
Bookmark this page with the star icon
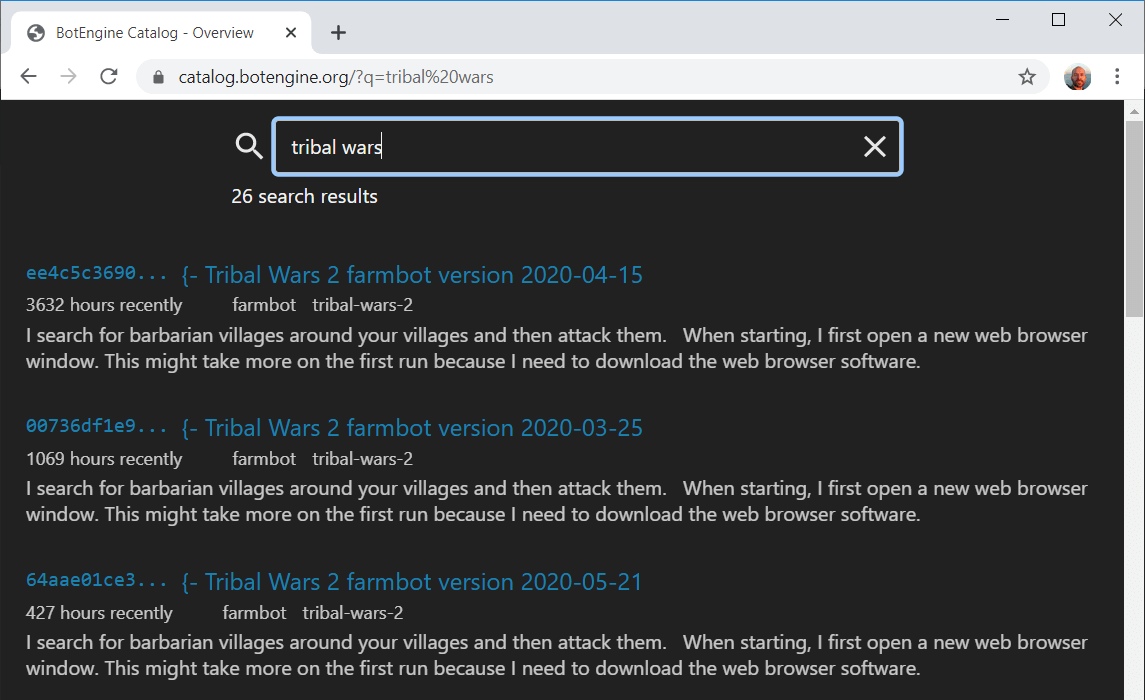point(1027,77)
